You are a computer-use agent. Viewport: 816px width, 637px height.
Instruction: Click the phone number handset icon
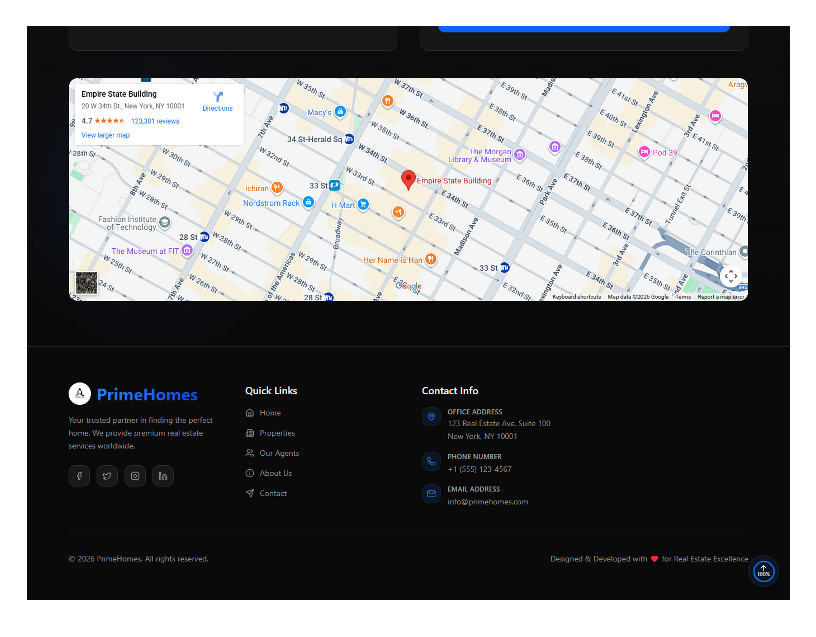[x=431, y=461]
